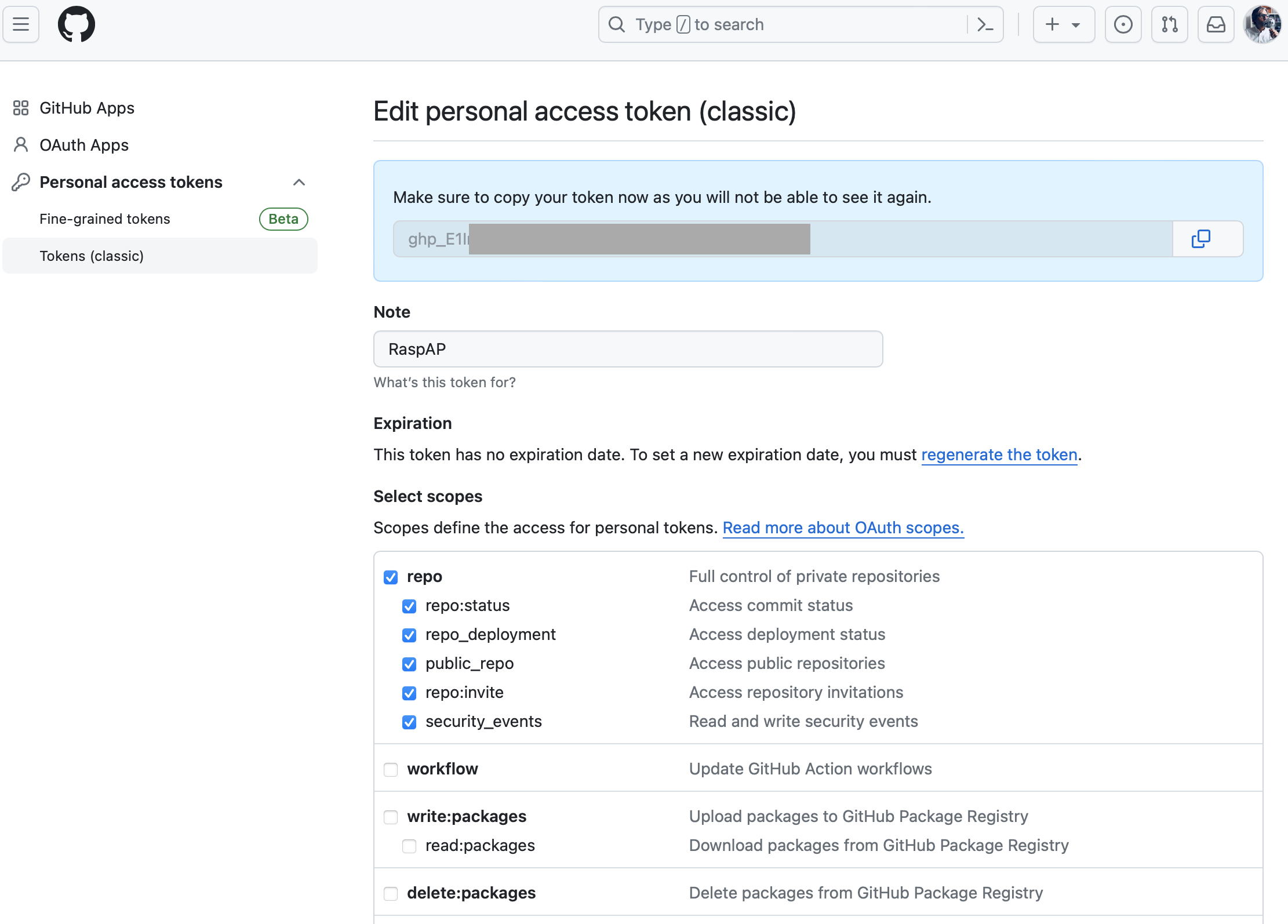Click 'Full control of private repositories' text
This screenshot has width=1288, height=924.
click(x=814, y=576)
